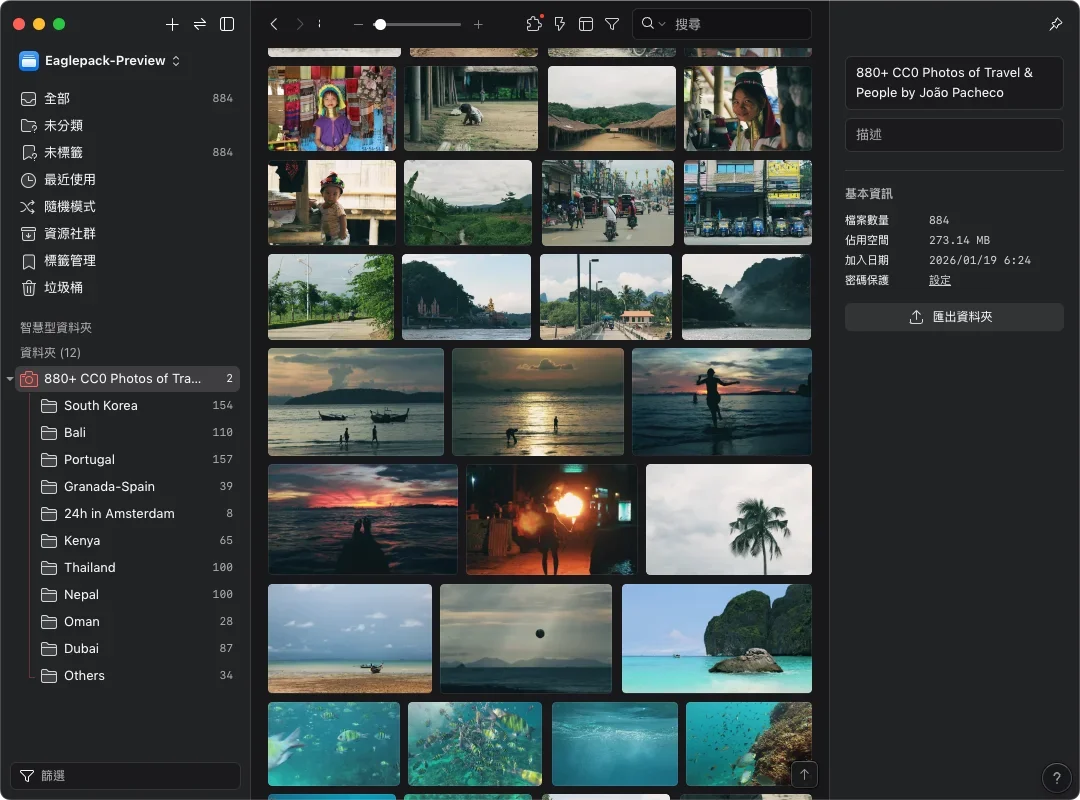Click the thumbnail size zoom slider
Screen dimensions: 1080x800
(418, 24)
